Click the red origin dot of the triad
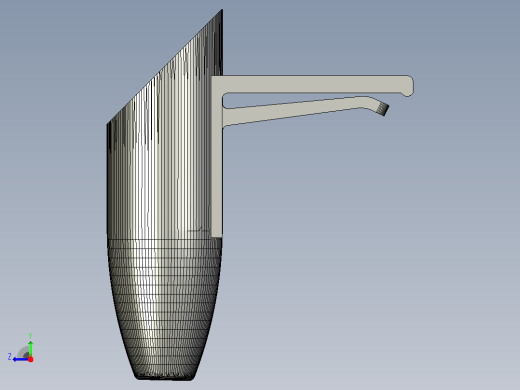 31,359
